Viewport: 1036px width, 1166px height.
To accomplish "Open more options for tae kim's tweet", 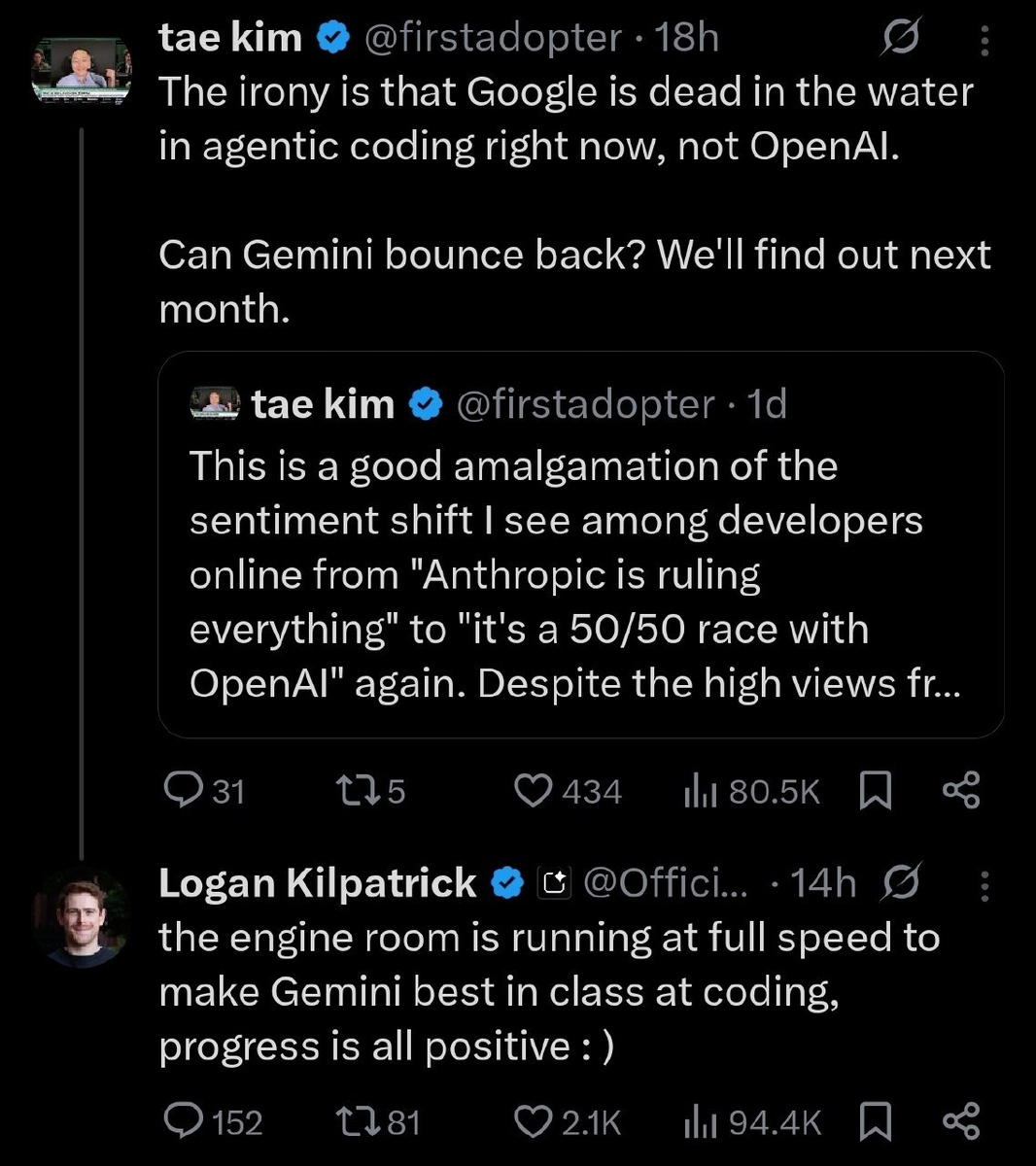I will (x=984, y=40).
